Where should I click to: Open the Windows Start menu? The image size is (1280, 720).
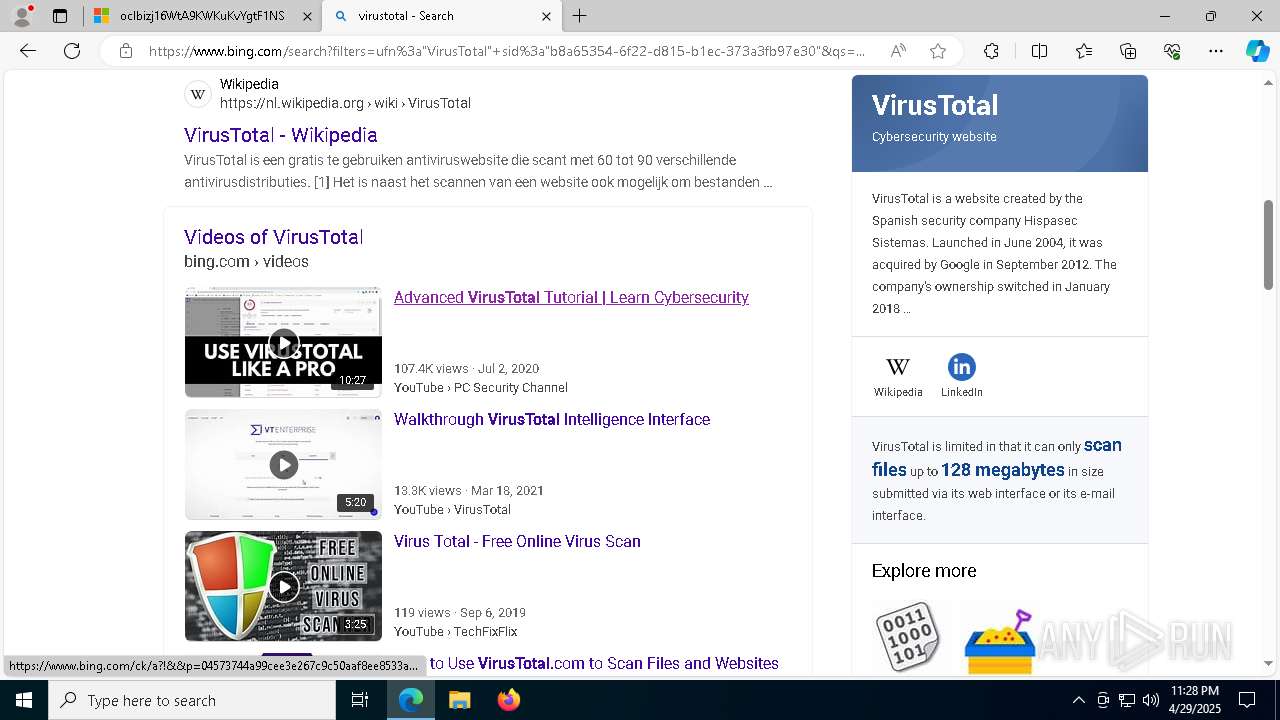24,700
